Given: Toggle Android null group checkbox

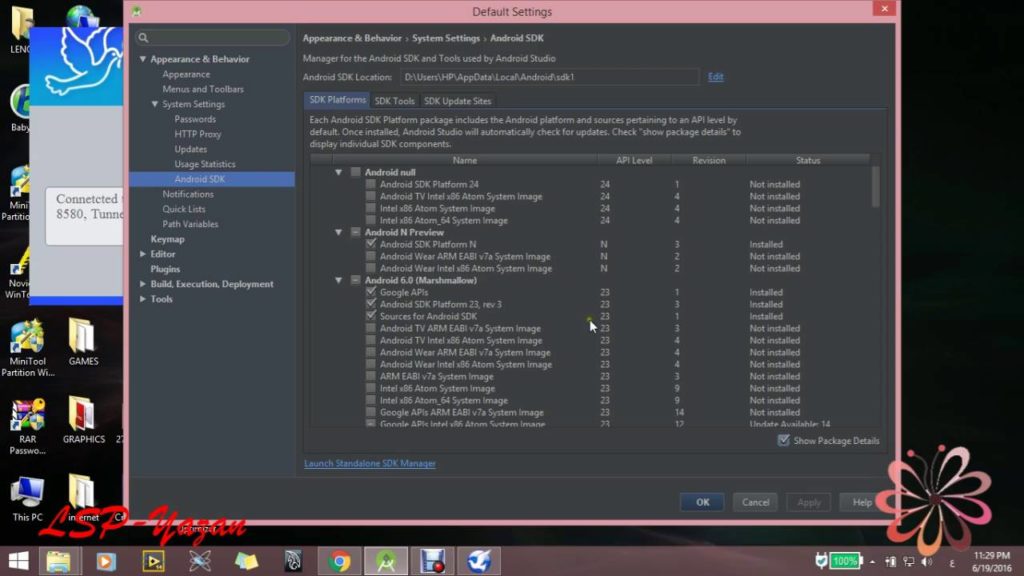Looking at the screenshot, I should 355,172.
